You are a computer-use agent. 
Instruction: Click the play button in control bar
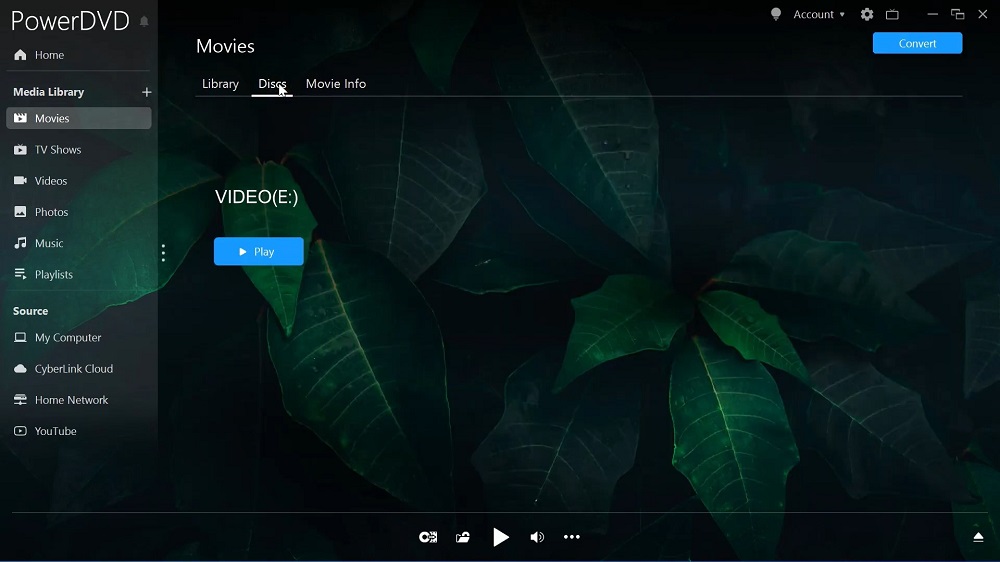click(x=501, y=537)
